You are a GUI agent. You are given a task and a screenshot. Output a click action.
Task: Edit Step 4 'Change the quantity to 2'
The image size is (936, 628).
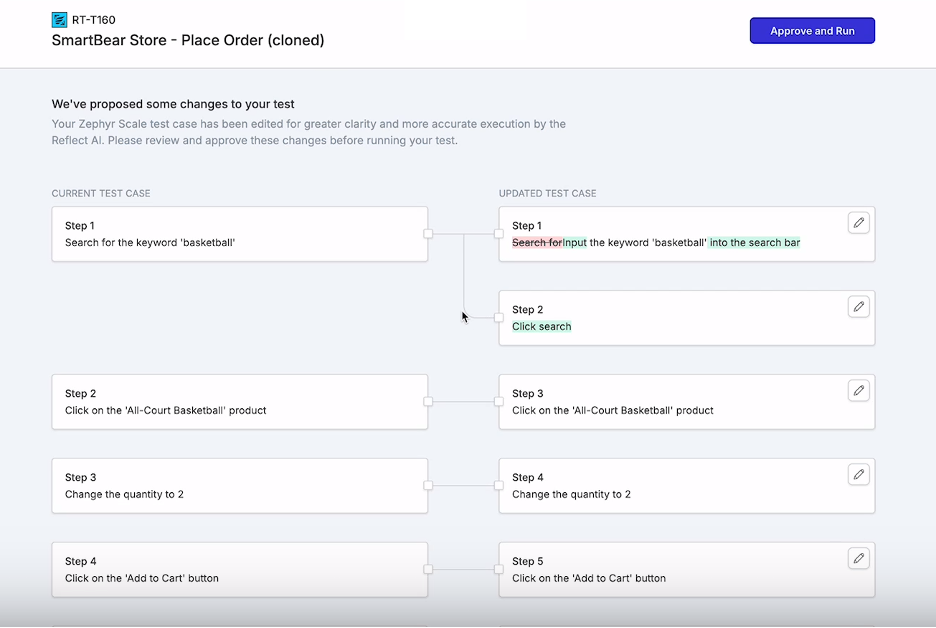coord(858,474)
